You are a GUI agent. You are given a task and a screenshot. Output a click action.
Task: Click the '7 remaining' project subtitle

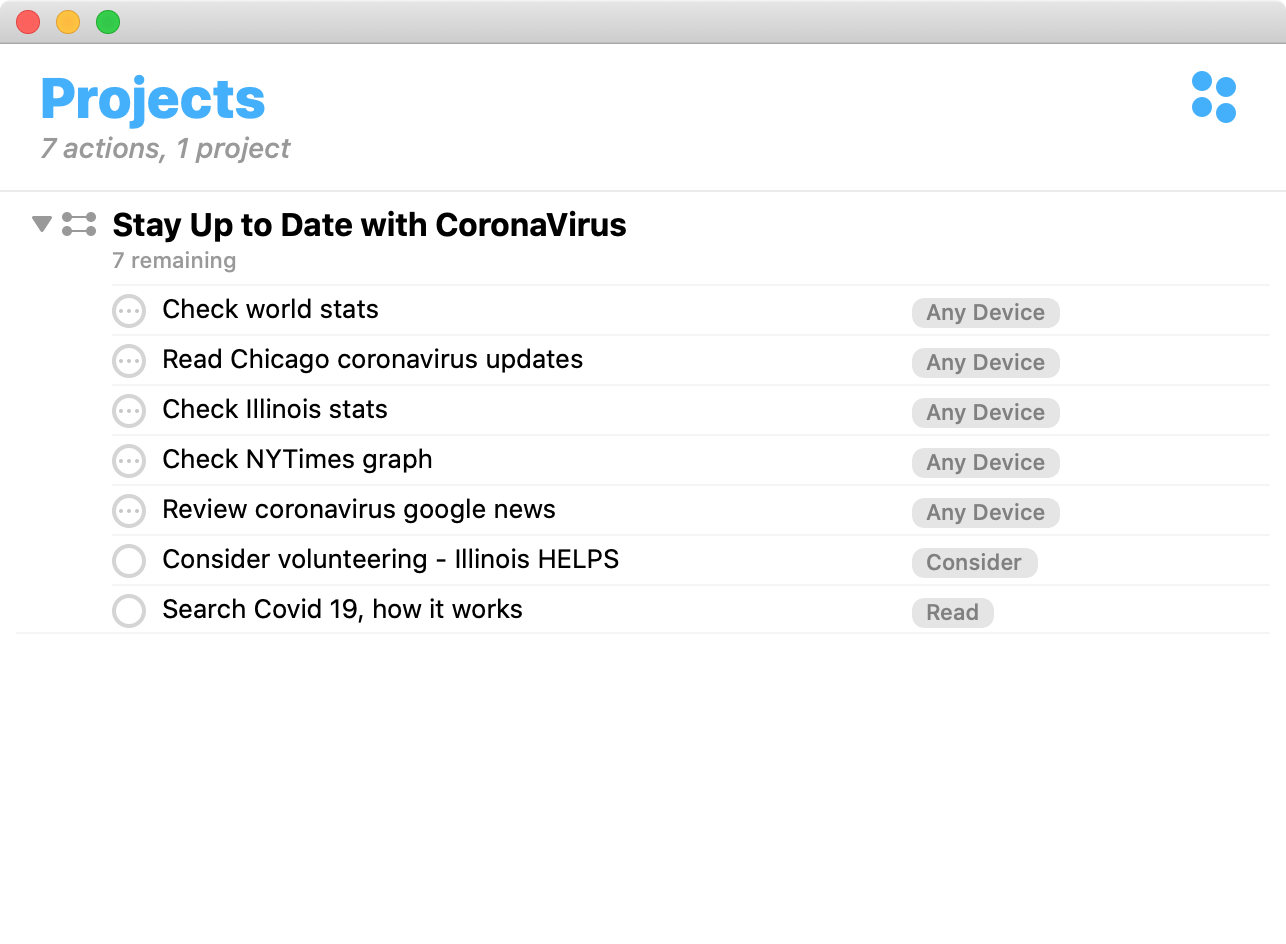(x=174, y=261)
